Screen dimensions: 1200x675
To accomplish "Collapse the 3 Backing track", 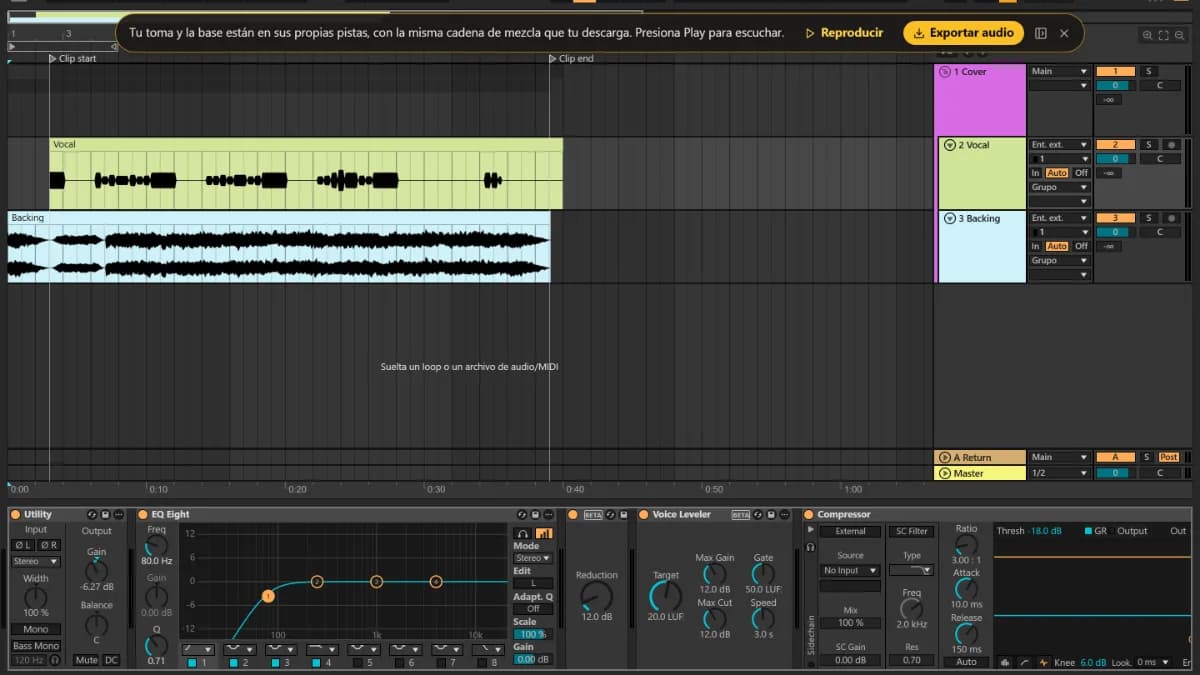I will tap(949, 218).
